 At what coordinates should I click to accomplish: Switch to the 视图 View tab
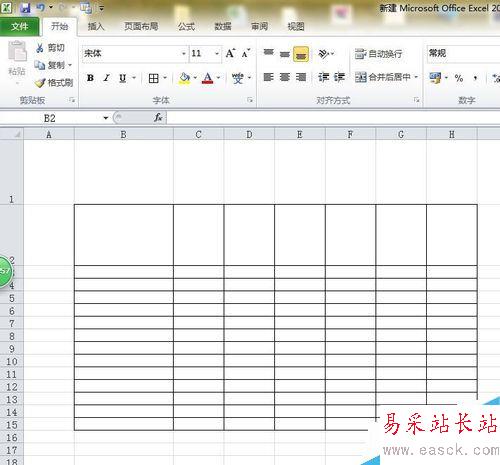pos(296,26)
